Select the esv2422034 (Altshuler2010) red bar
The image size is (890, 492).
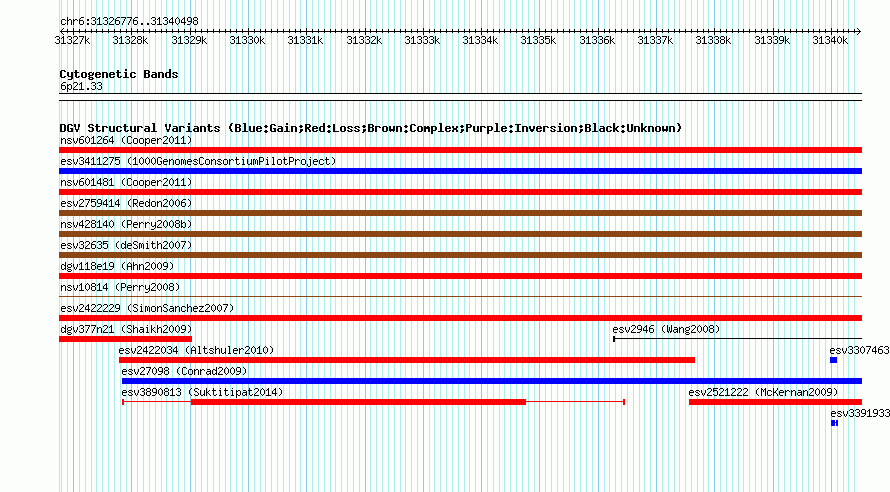[407, 360]
